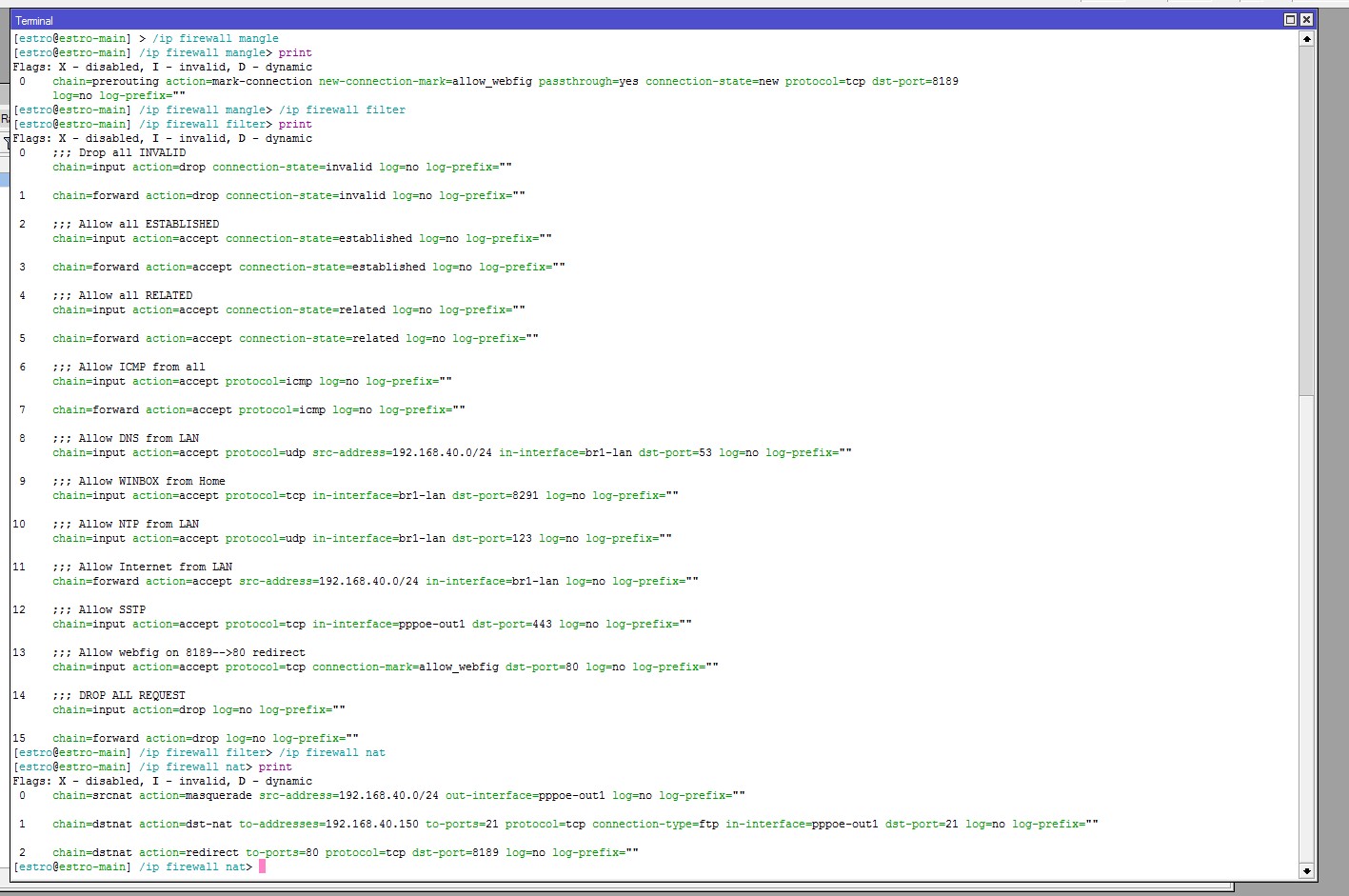Click the redirect rule with to-ports=80

(x=343, y=852)
